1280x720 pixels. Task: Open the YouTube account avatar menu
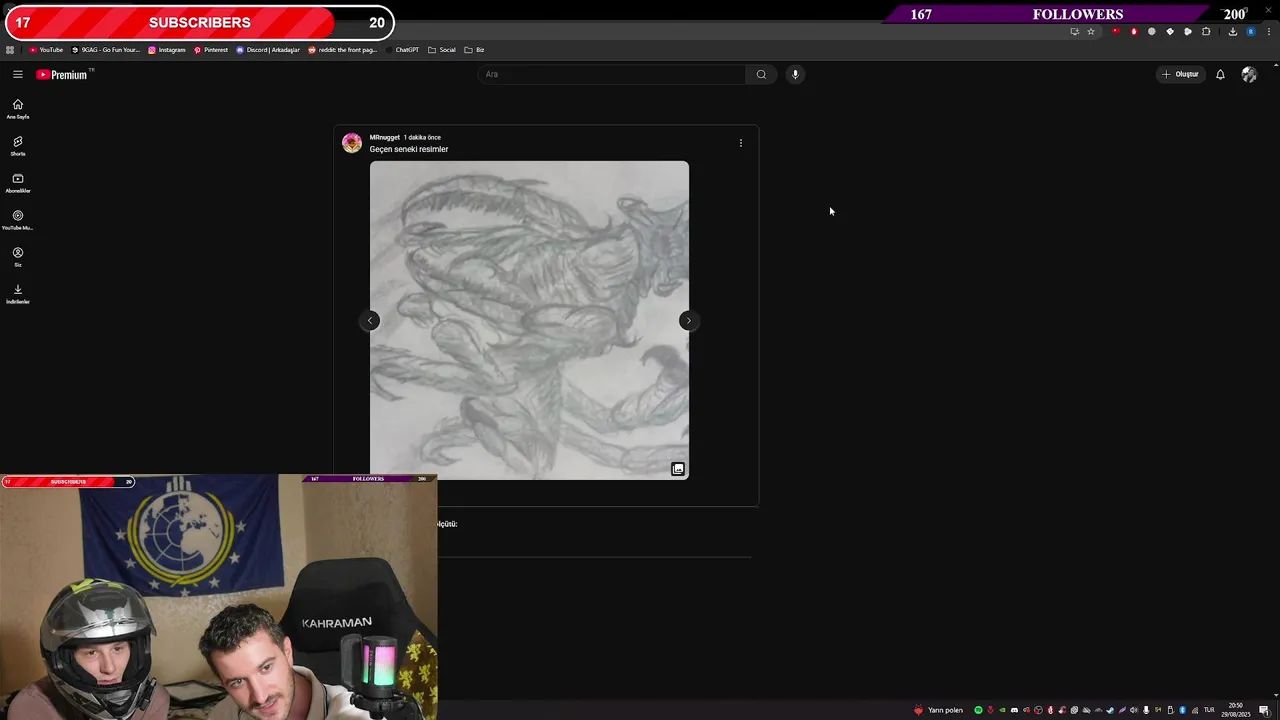coord(1249,74)
